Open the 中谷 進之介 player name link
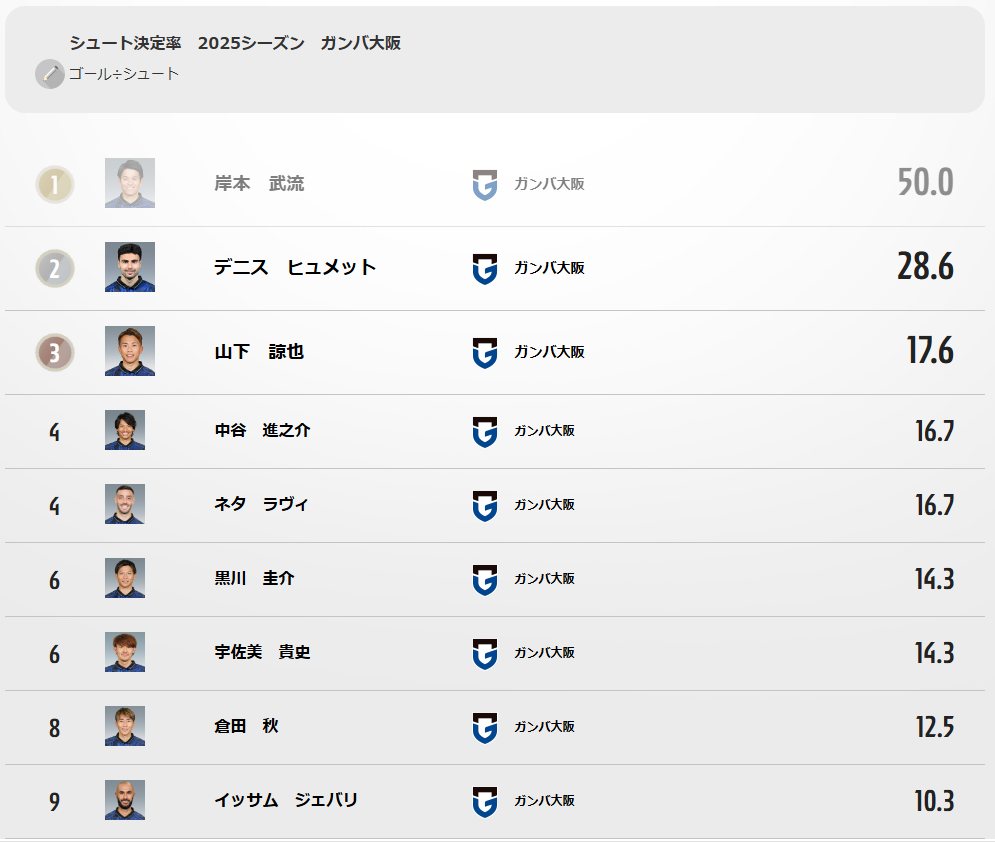This screenshot has height=842, width=995. 263,431
